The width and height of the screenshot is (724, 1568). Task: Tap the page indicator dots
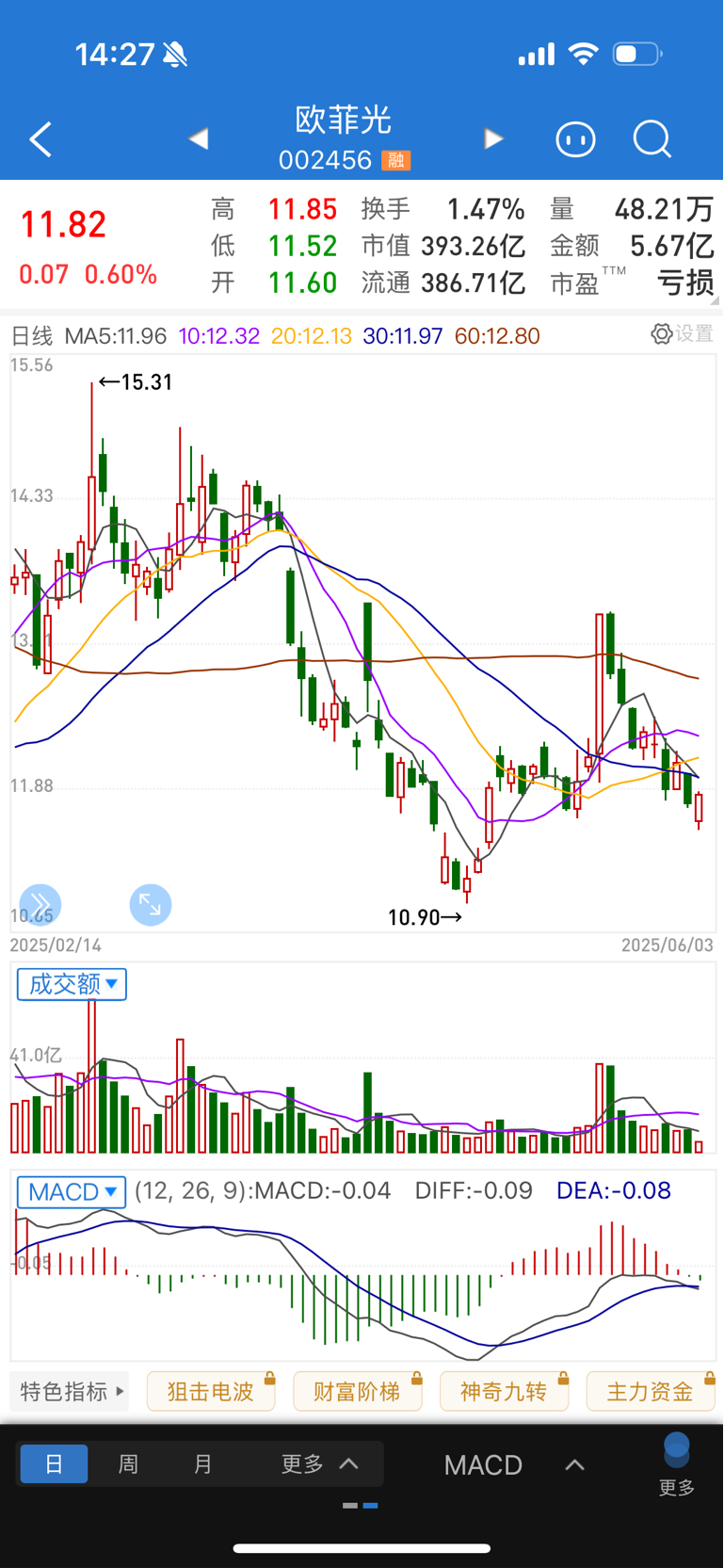point(361,1506)
